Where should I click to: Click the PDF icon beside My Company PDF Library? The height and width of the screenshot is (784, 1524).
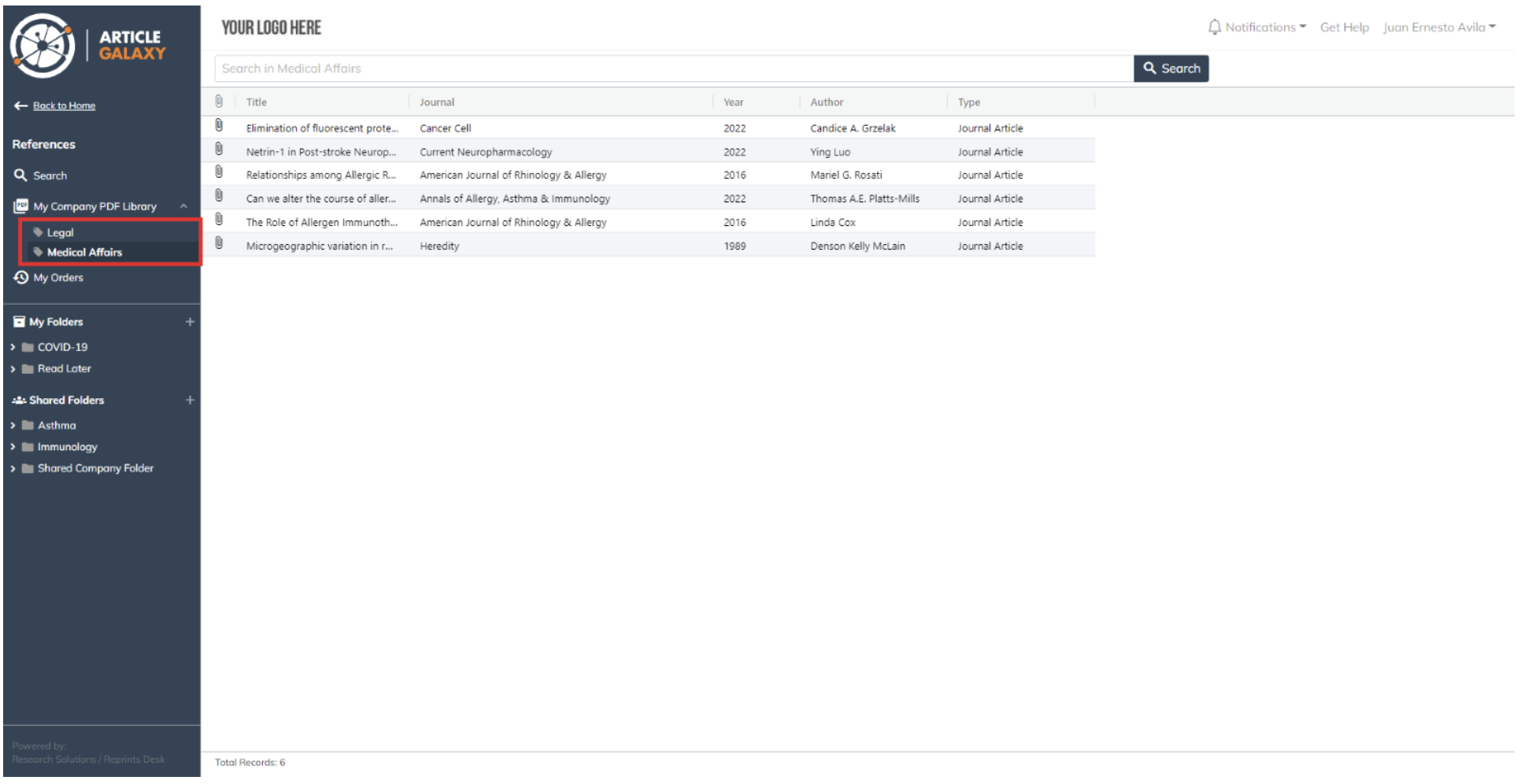click(x=19, y=206)
